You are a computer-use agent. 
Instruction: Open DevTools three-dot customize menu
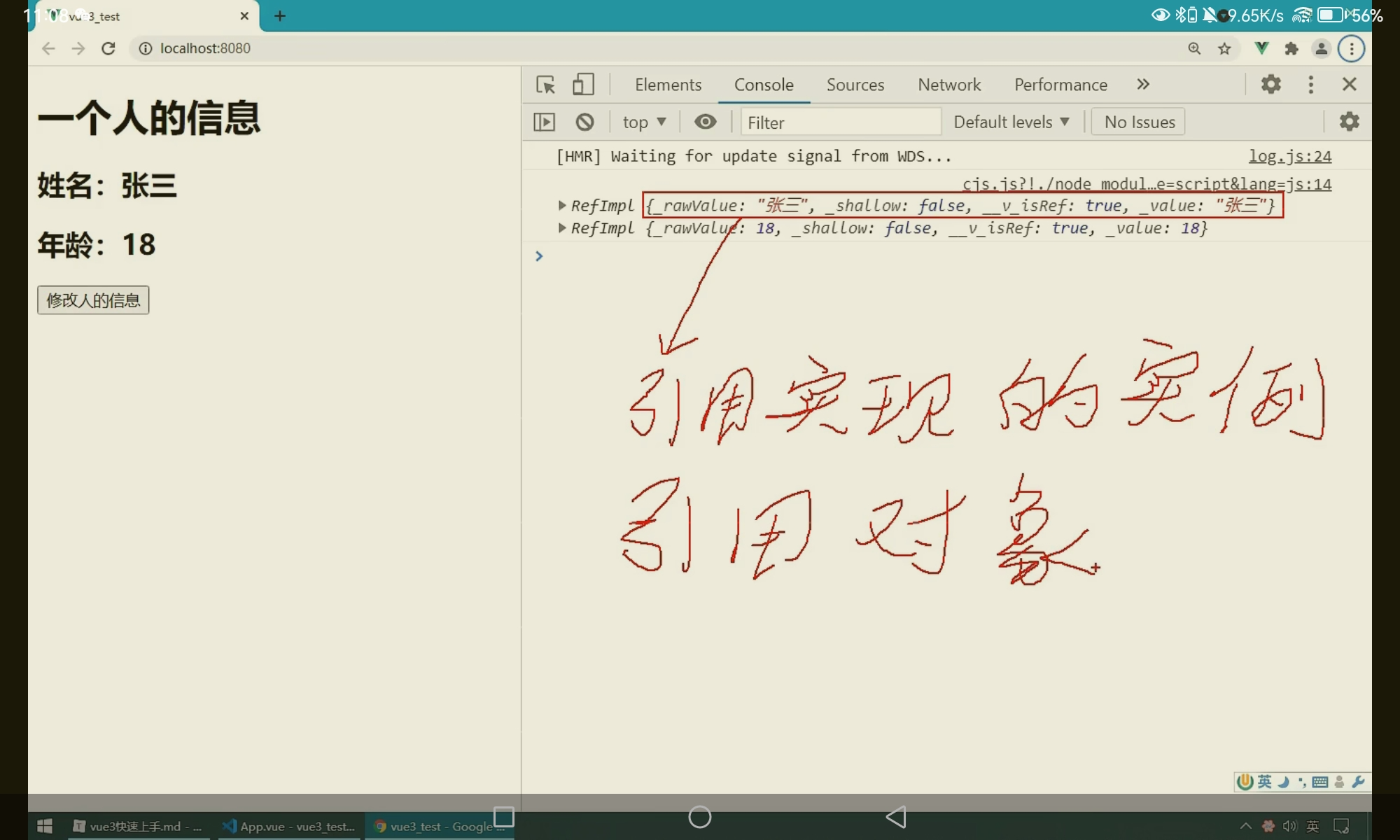coord(1310,85)
